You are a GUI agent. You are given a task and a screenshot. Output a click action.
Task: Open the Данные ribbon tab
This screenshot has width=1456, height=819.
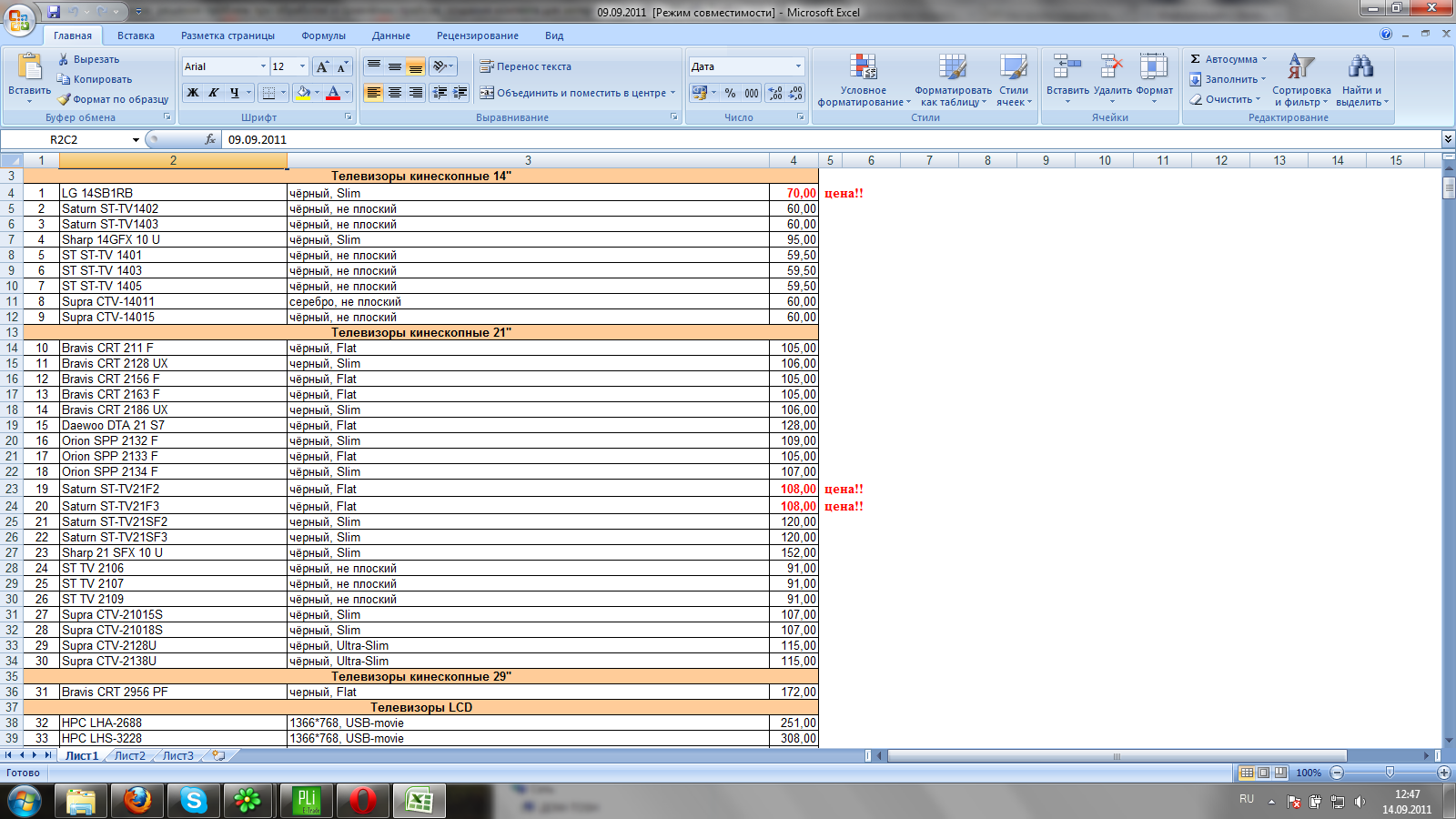coord(391,35)
